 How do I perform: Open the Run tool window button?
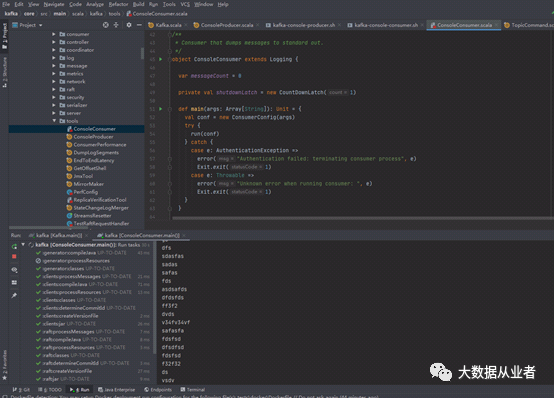tap(79, 390)
